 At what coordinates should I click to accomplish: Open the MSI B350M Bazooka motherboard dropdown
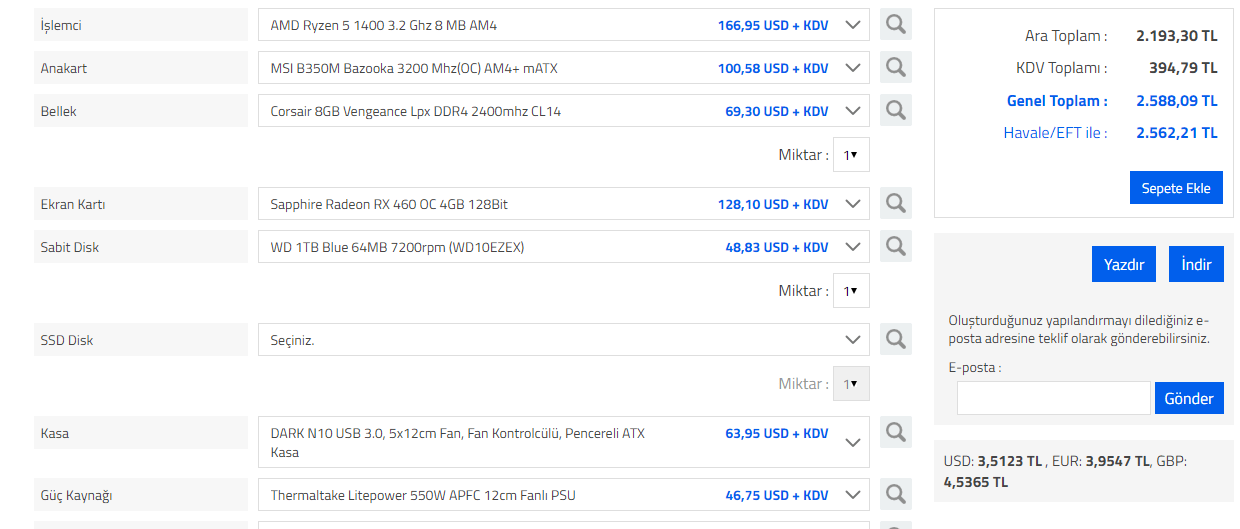click(564, 68)
